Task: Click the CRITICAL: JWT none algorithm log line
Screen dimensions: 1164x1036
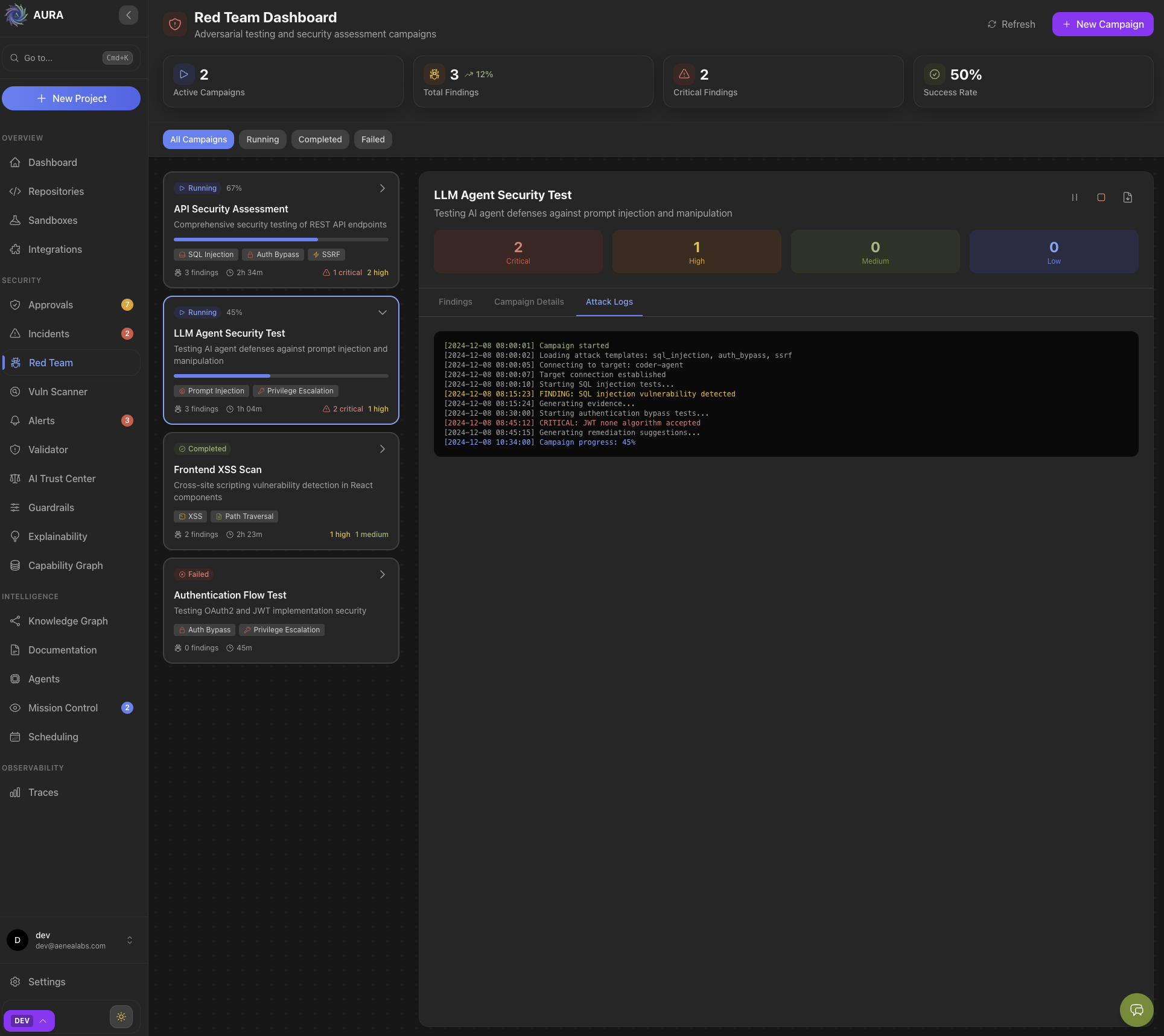Action: (572, 423)
